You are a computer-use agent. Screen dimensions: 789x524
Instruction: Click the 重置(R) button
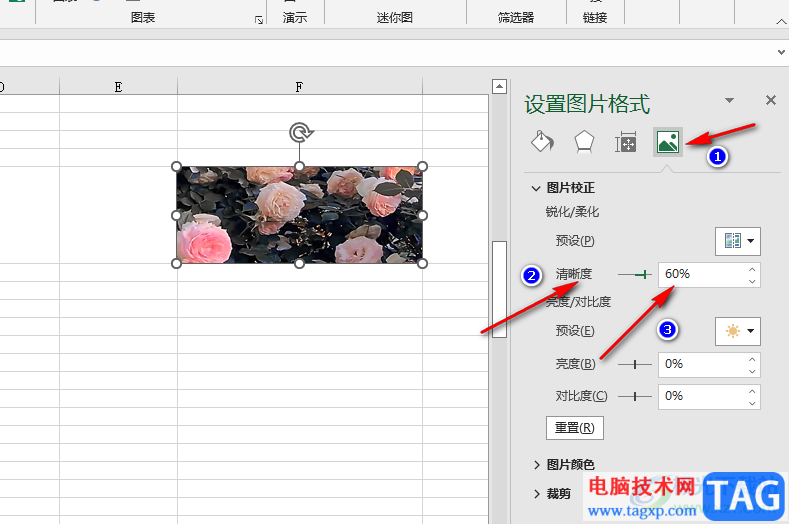tap(575, 428)
